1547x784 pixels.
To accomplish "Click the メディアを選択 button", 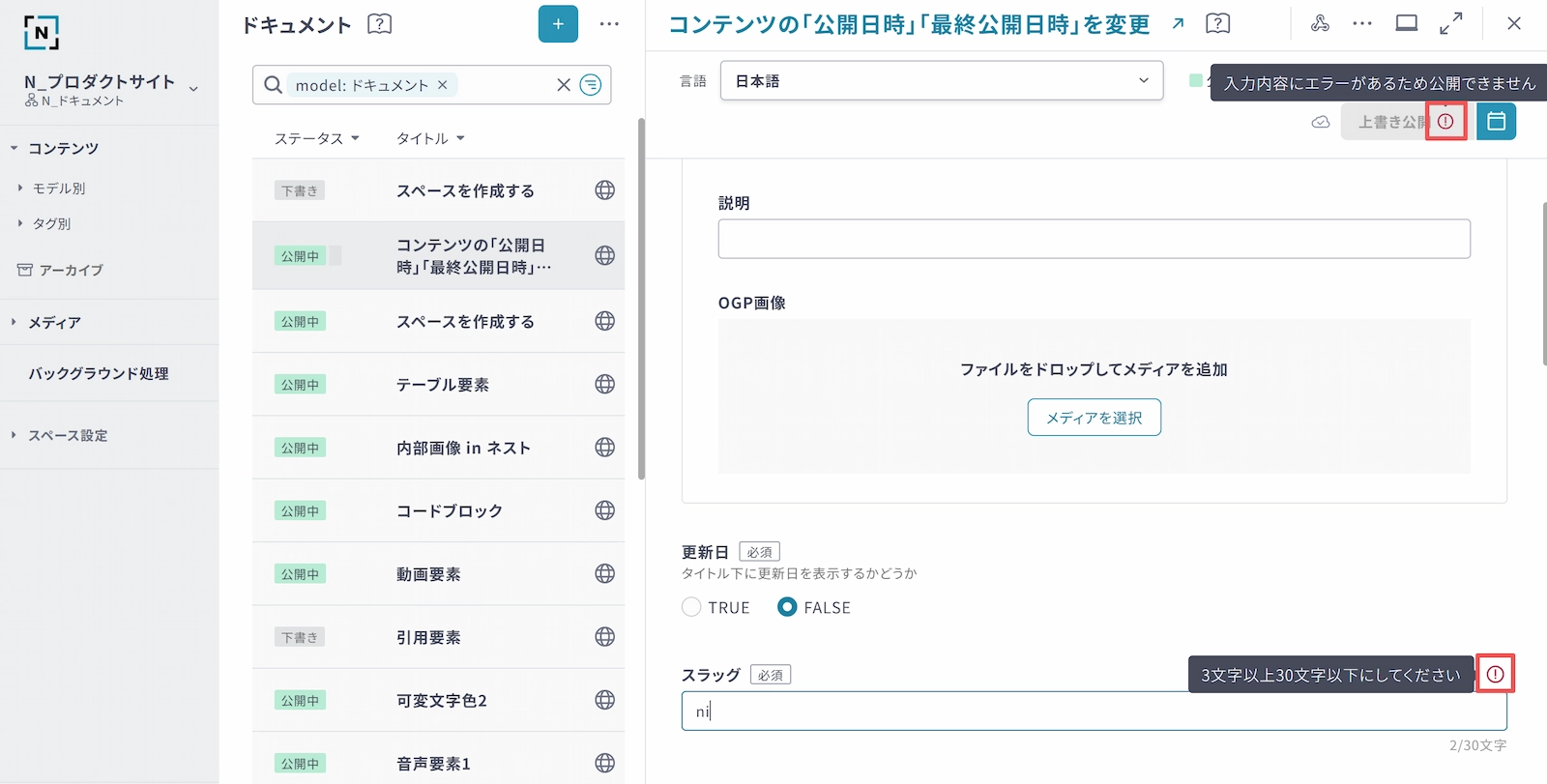I will click(x=1094, y=418).
